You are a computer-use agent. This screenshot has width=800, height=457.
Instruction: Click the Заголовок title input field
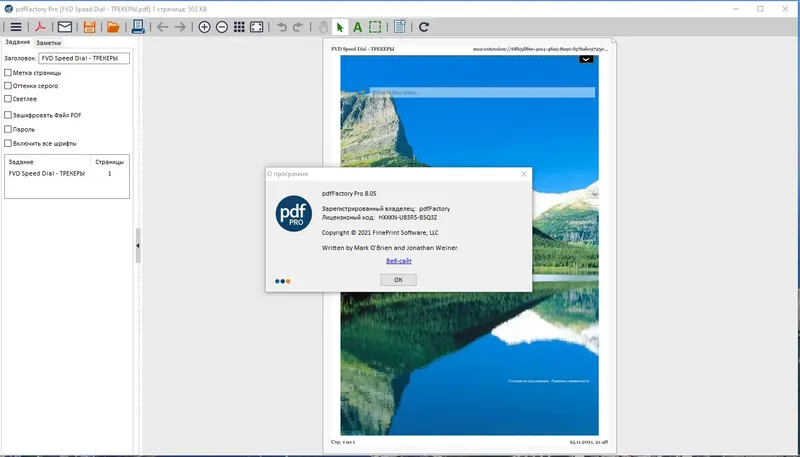(84, 58)
